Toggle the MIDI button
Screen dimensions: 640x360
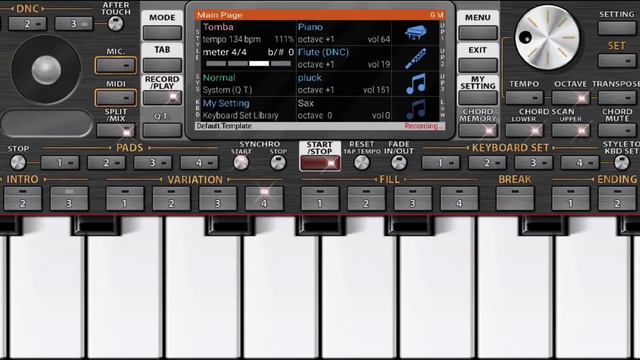(x=116, y=98)
